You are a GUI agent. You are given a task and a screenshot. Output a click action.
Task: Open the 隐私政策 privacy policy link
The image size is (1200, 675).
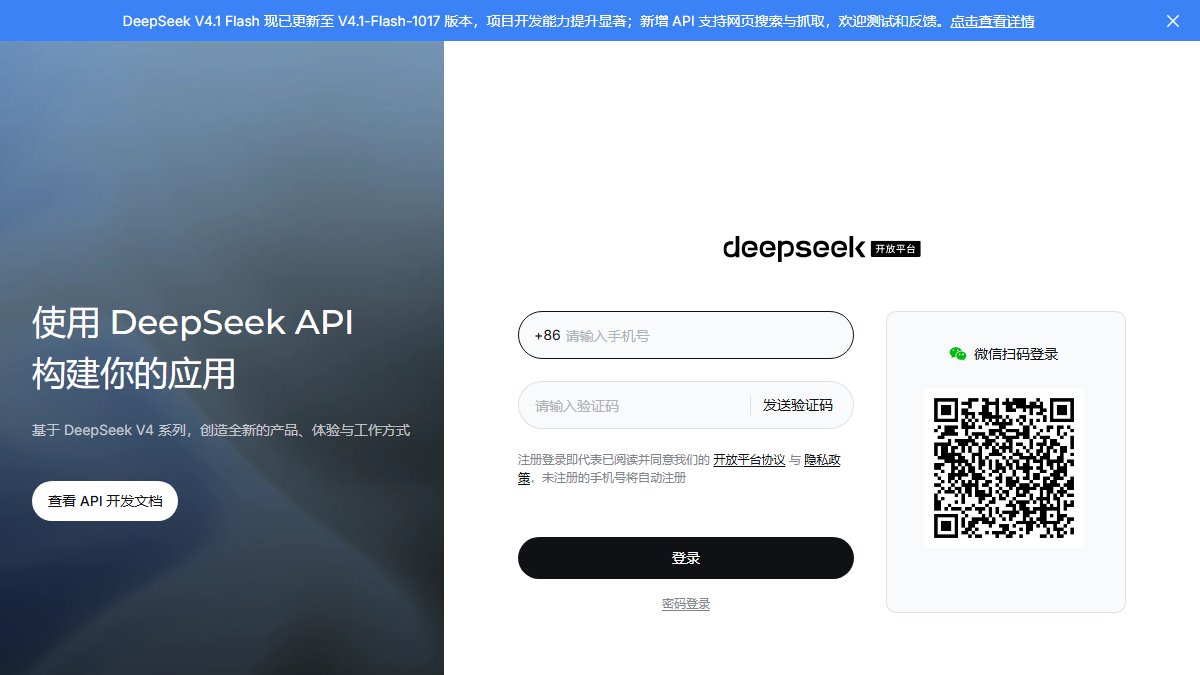(822, 460)
